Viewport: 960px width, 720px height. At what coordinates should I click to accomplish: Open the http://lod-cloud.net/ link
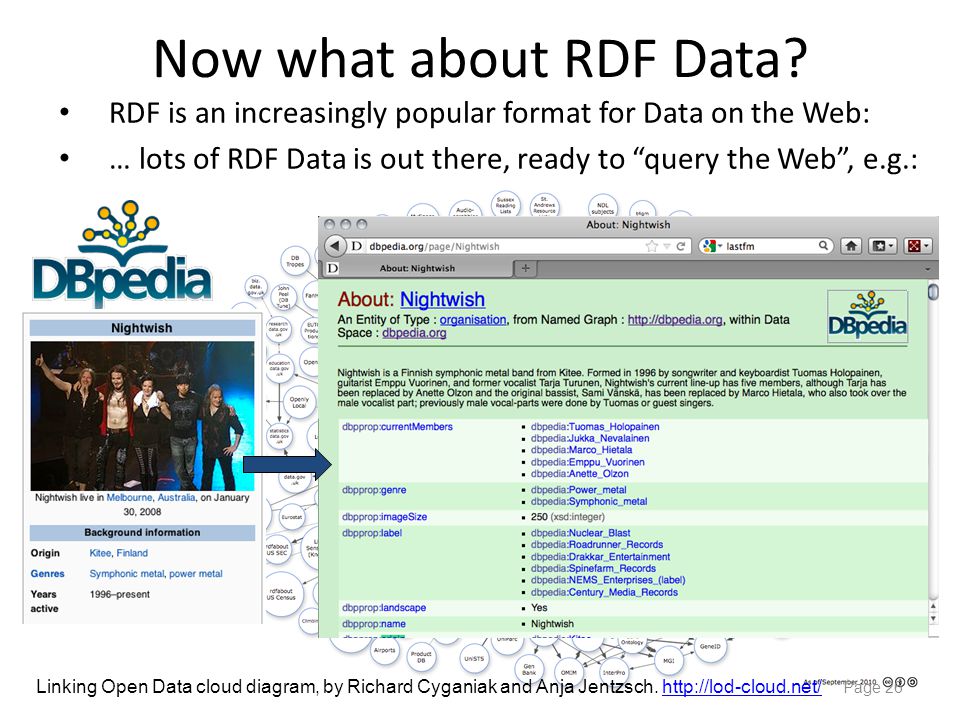coord(741,687)
